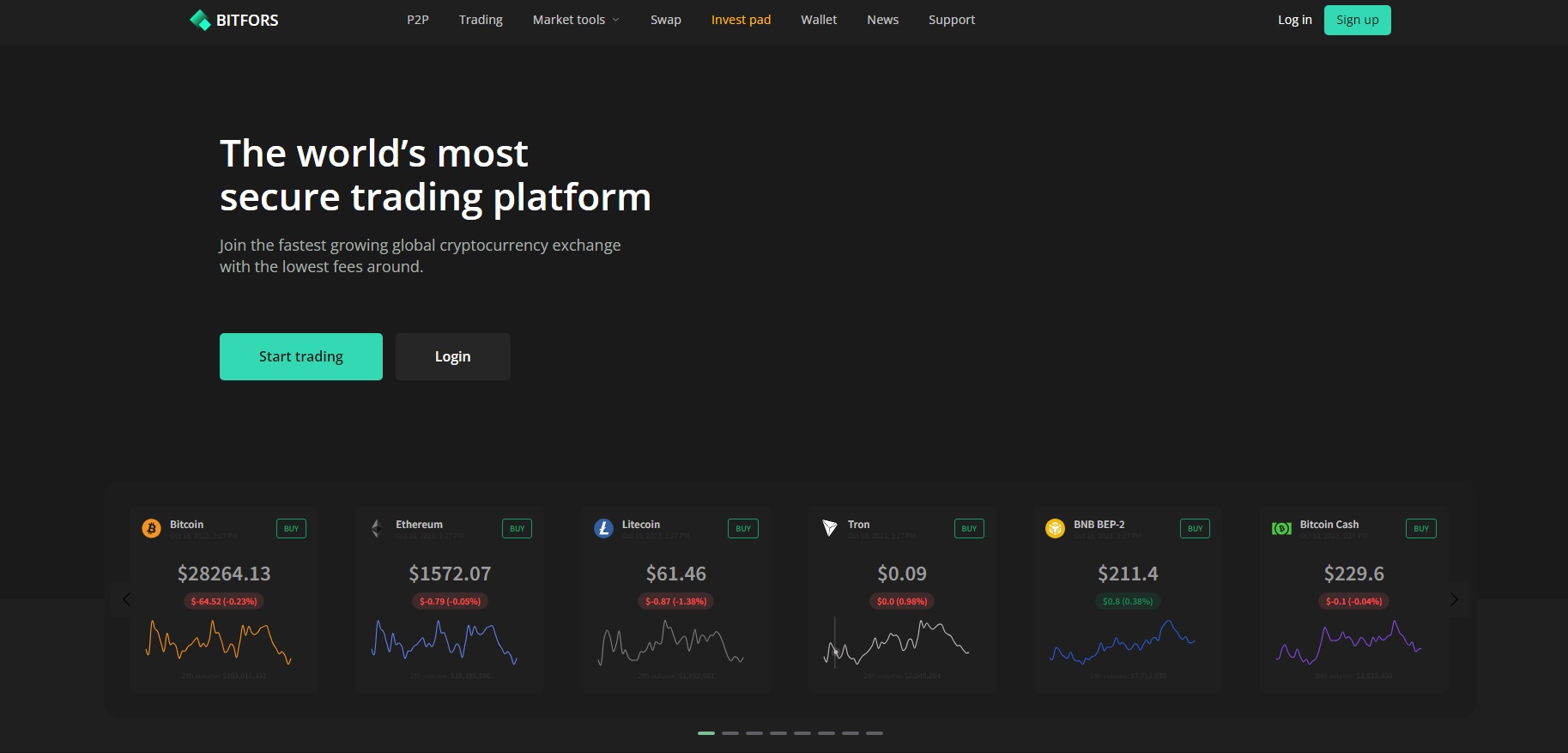1568x753 pixels.
Task: Click the $1572.07 Ethereum price
Action: pyautogui.click(x=450, y=574)
